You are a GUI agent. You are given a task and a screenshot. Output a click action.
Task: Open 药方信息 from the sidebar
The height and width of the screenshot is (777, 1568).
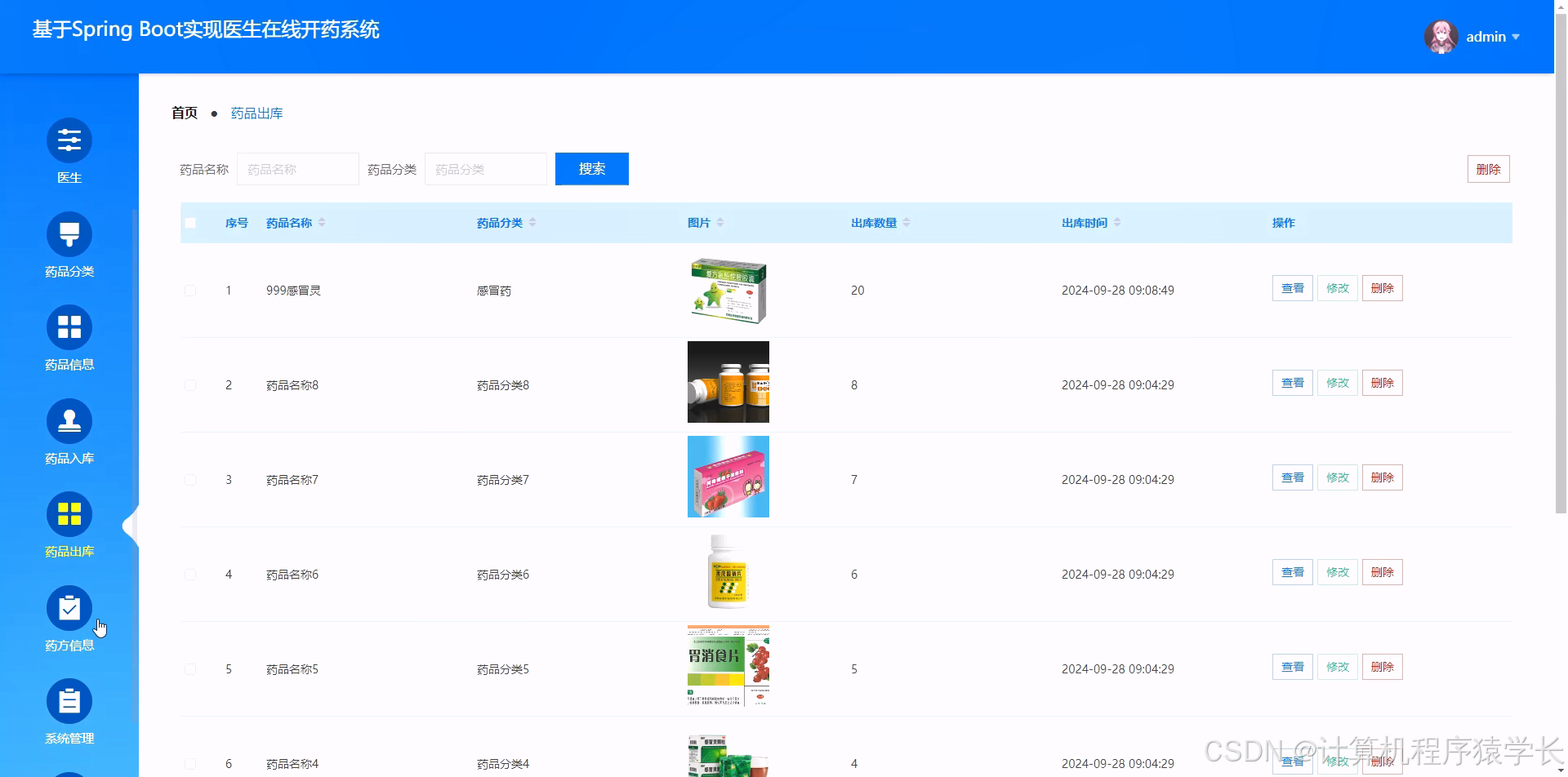pos(69,619)
